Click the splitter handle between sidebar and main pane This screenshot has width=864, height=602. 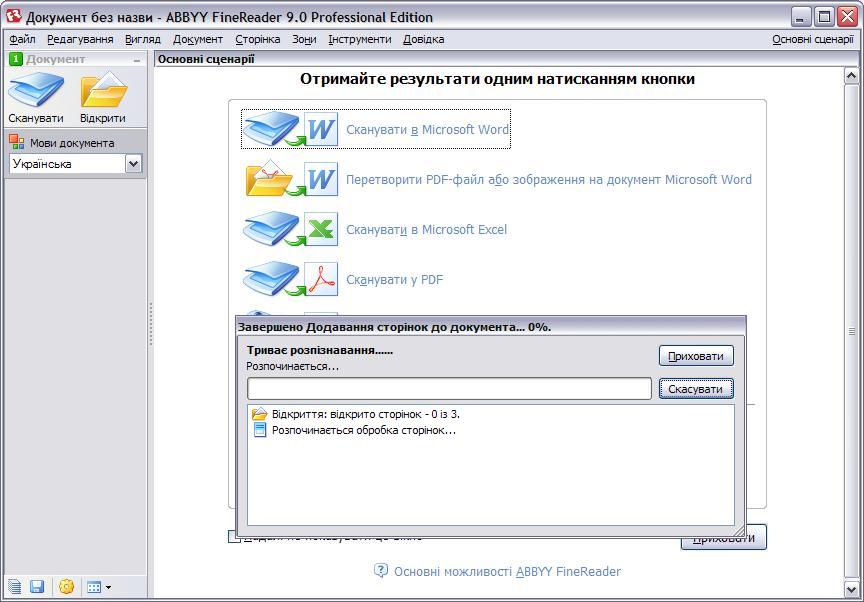click(x=150, y=324)
